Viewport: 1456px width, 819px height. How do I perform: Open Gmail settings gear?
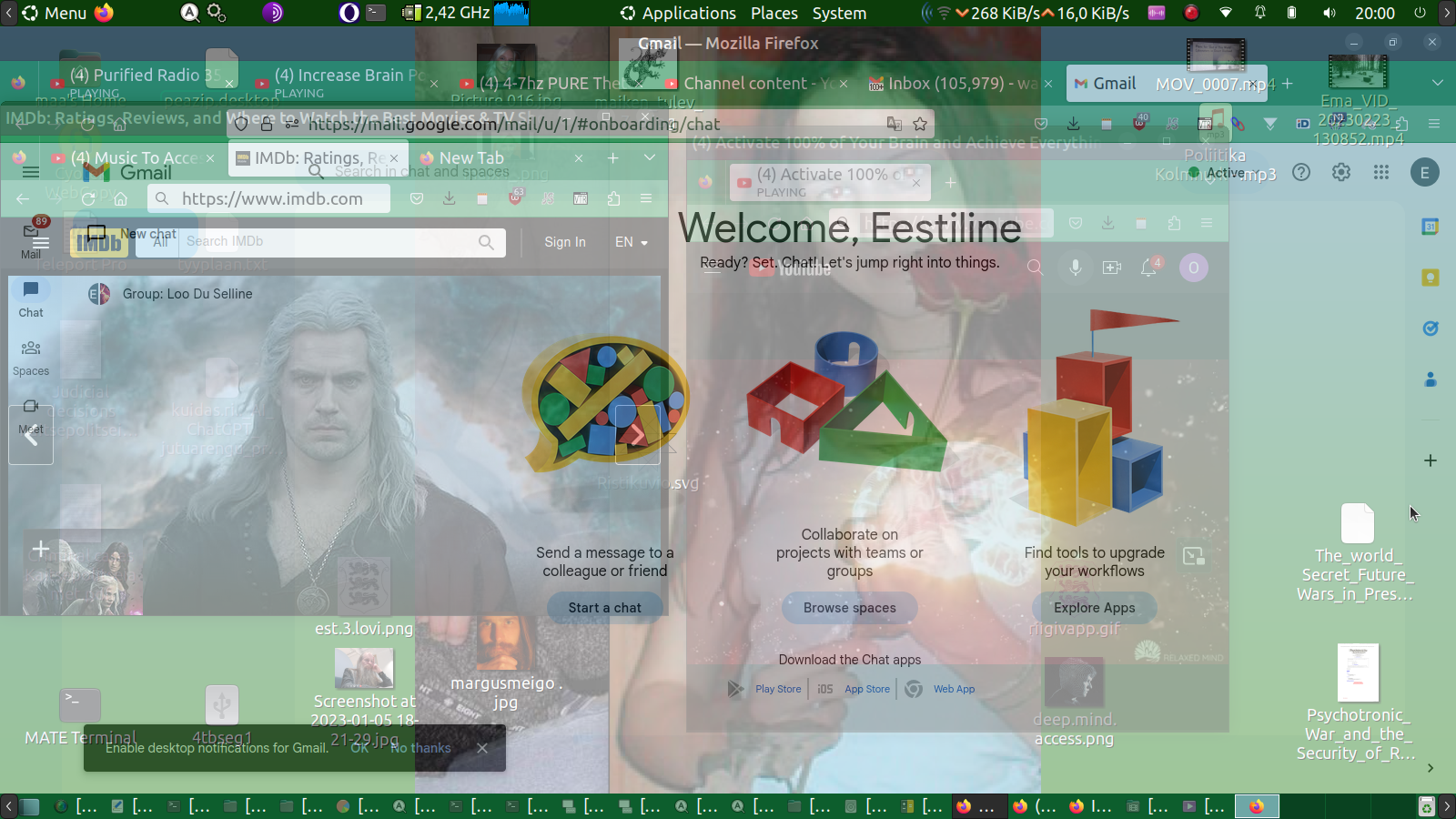click(x=1341, y=172)
